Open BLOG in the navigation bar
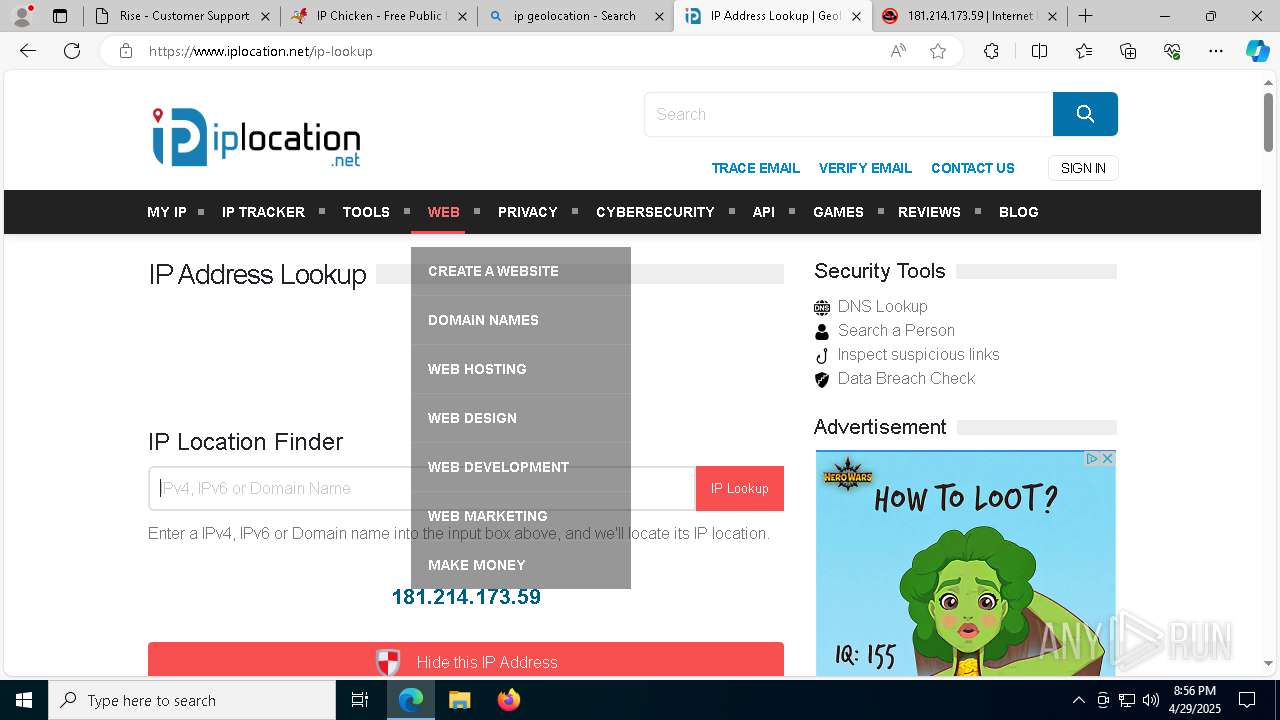 (1019, 212)
